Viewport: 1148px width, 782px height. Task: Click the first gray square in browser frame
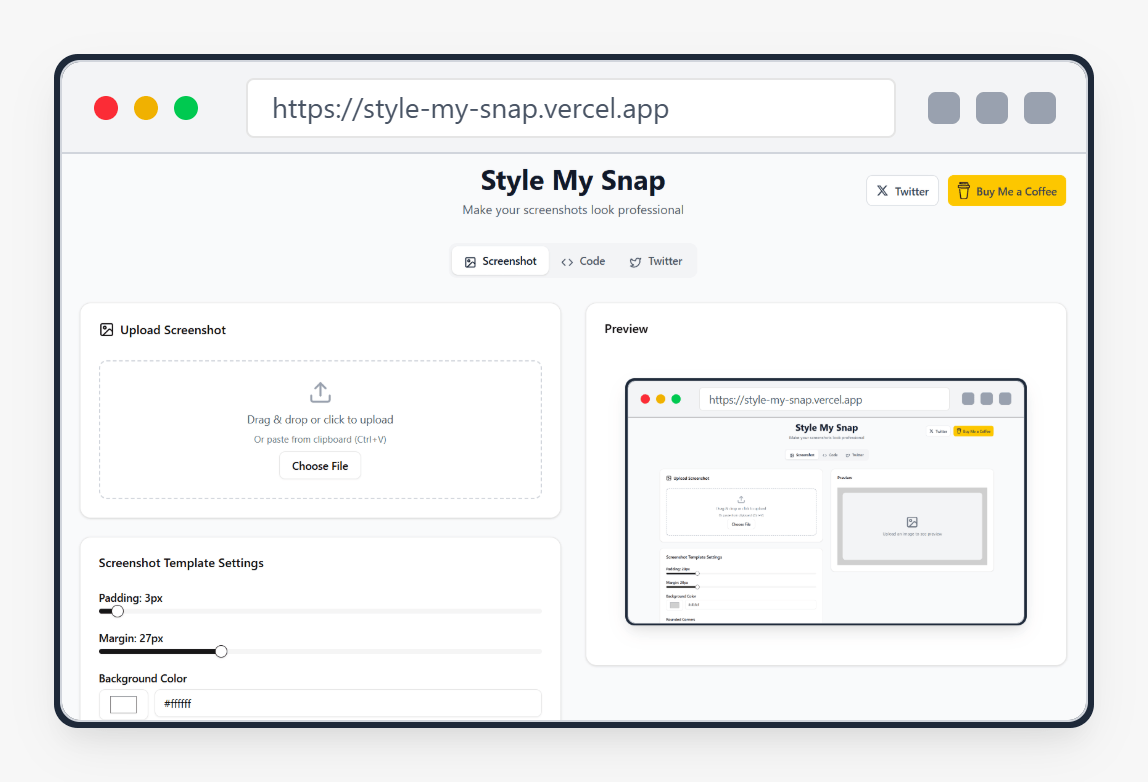pos(944,108)
